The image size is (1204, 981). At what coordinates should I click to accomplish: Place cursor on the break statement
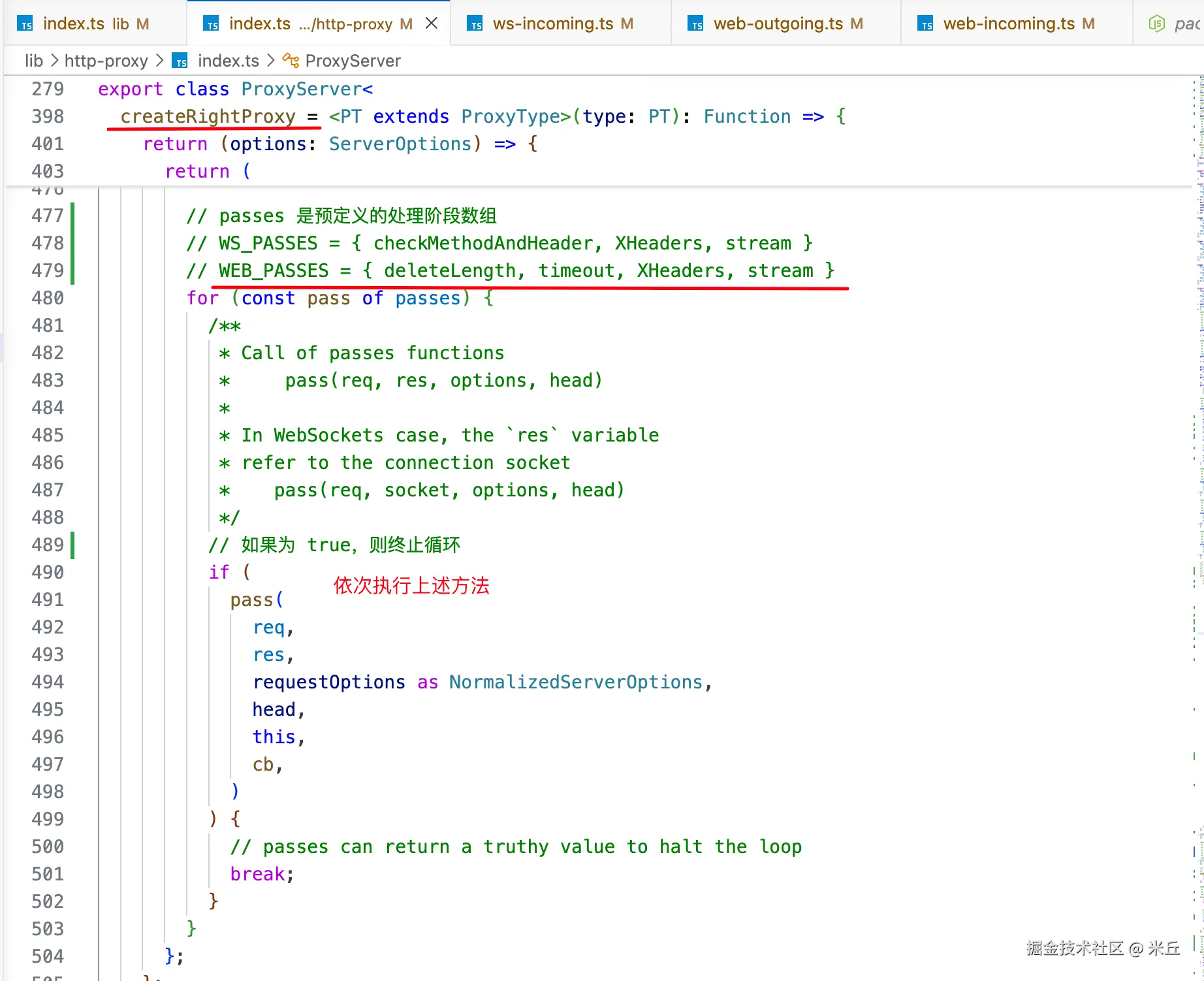(x=258, y=874)
